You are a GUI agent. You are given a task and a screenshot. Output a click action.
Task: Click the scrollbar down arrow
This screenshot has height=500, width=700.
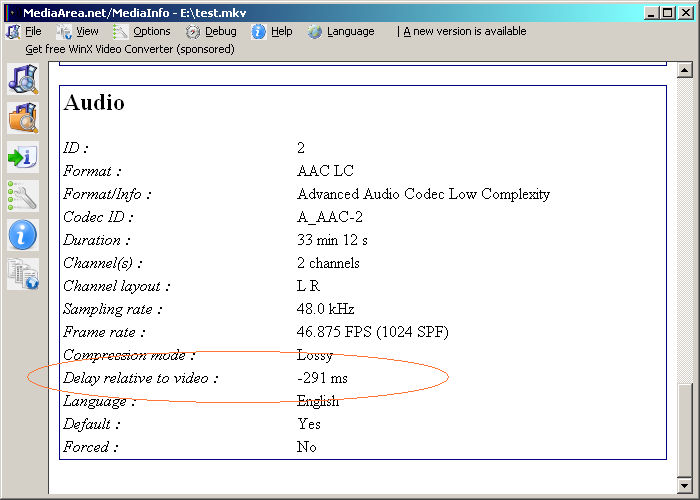point(685,486)
